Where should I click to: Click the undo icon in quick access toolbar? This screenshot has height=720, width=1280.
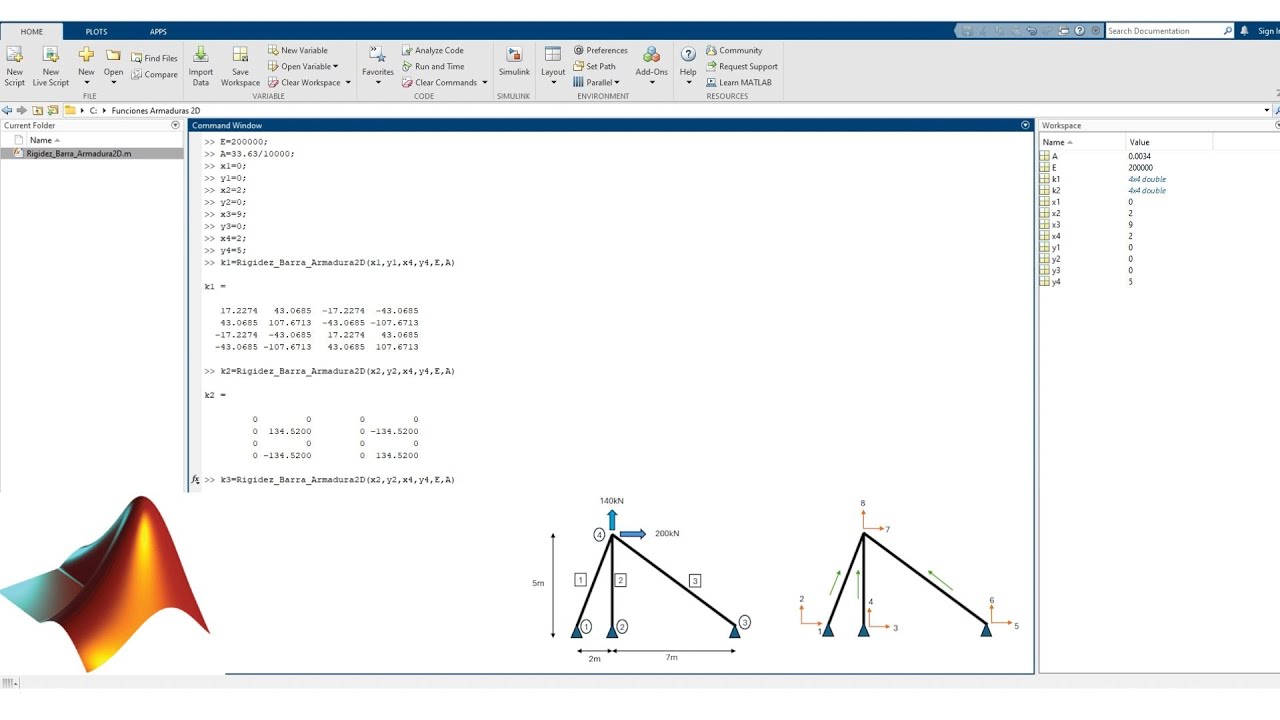1031,31
